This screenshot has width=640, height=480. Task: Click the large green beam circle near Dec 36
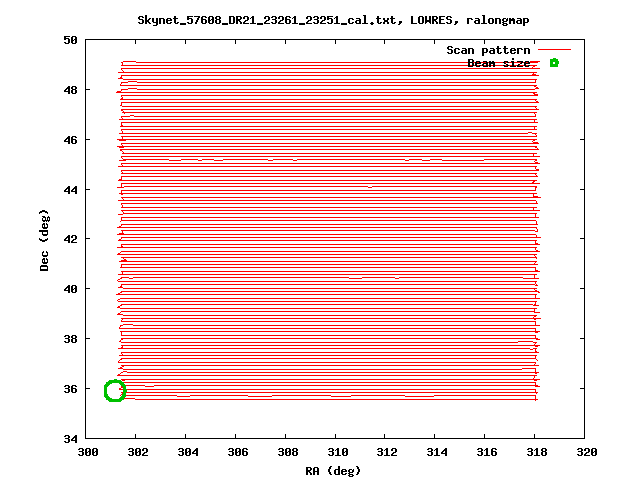(x=115, y=391)
